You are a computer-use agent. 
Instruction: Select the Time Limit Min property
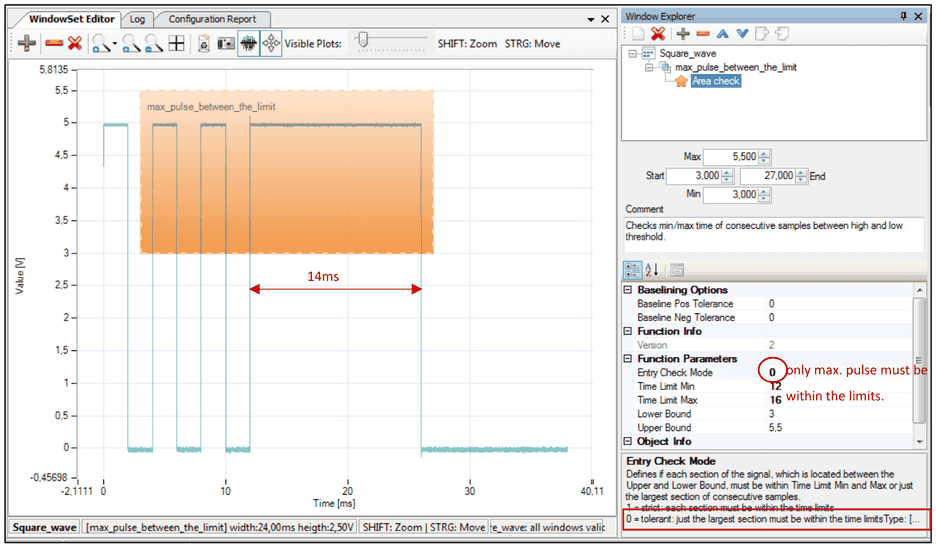click(x=666, y=387)
